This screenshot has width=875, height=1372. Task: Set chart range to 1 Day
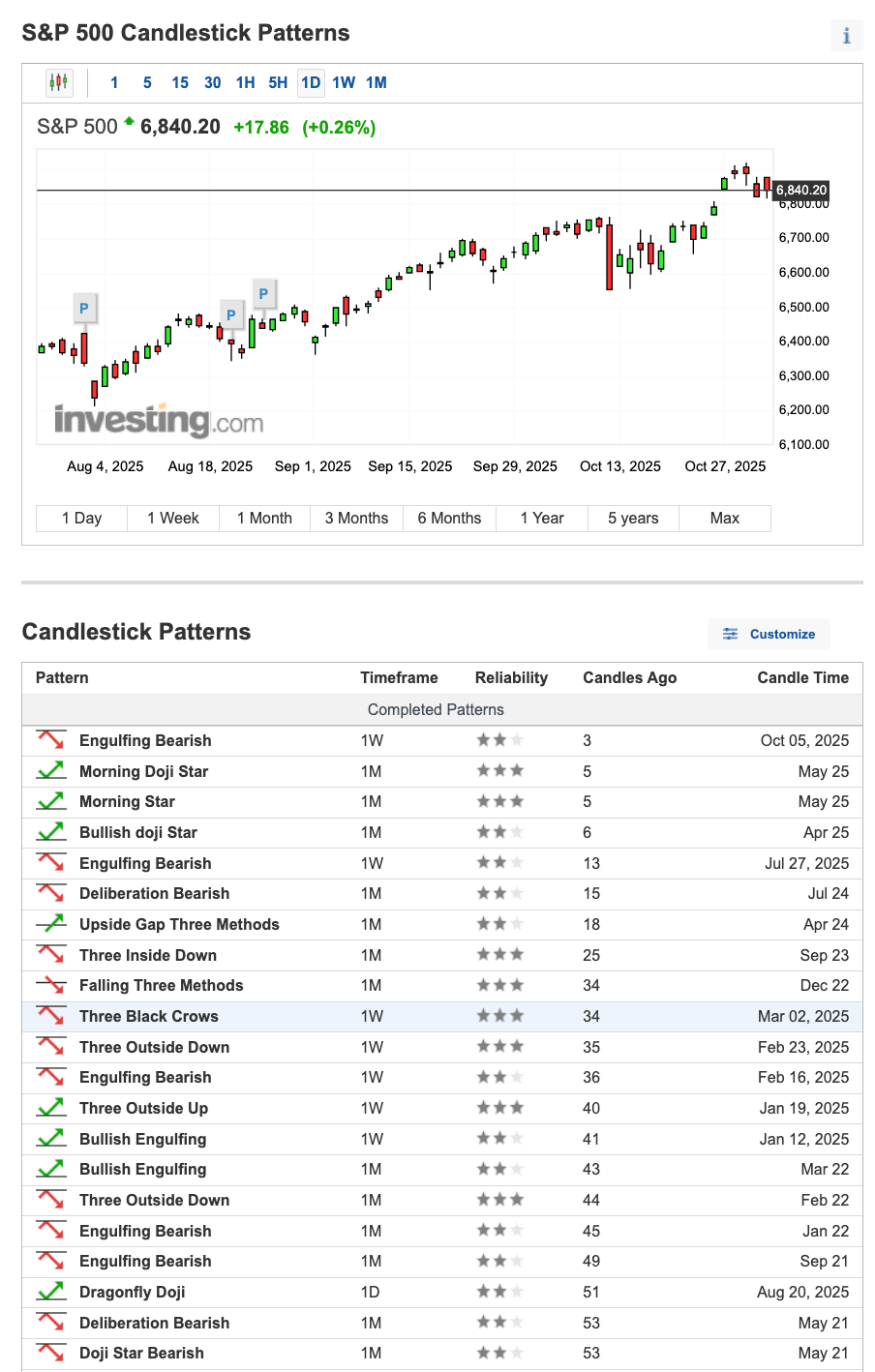[x=81, y=518]
